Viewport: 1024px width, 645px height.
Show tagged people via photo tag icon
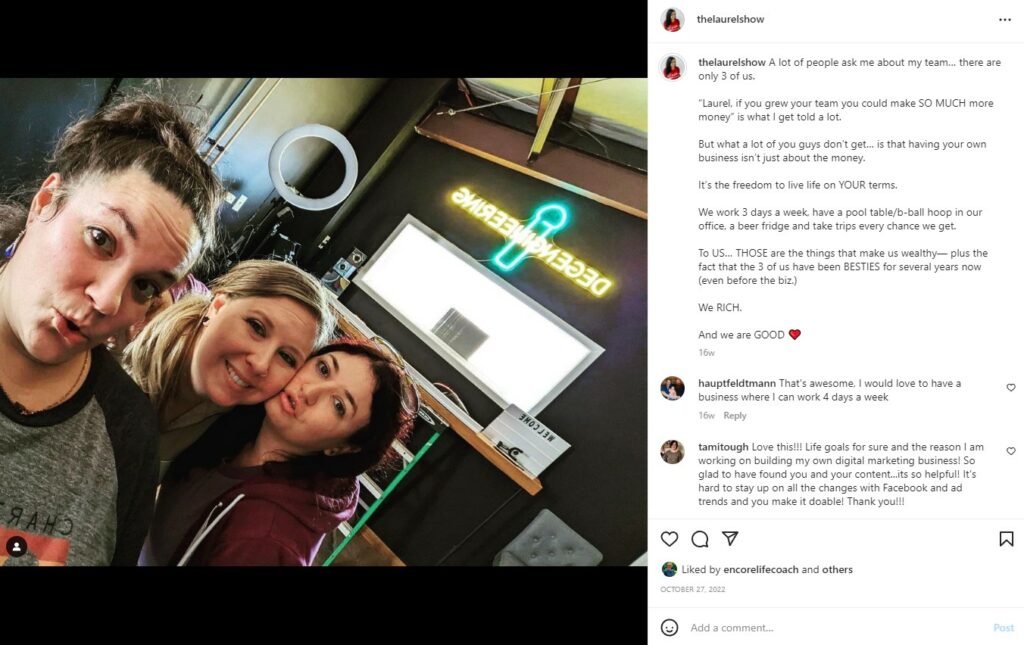click(x=16, y=546)
